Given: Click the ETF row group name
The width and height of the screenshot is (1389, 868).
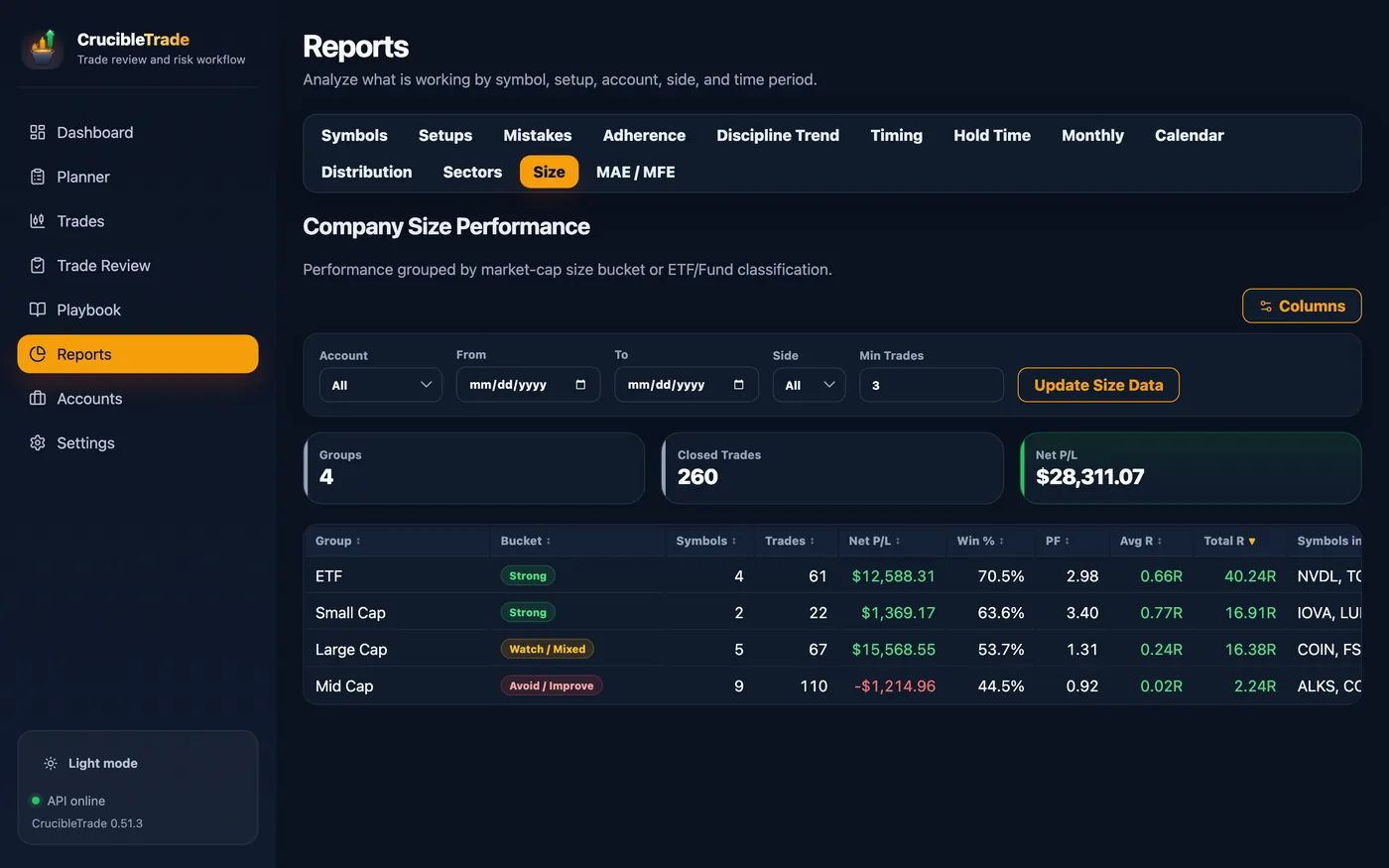Looking at the screenshot, I should tap(328, 576).
